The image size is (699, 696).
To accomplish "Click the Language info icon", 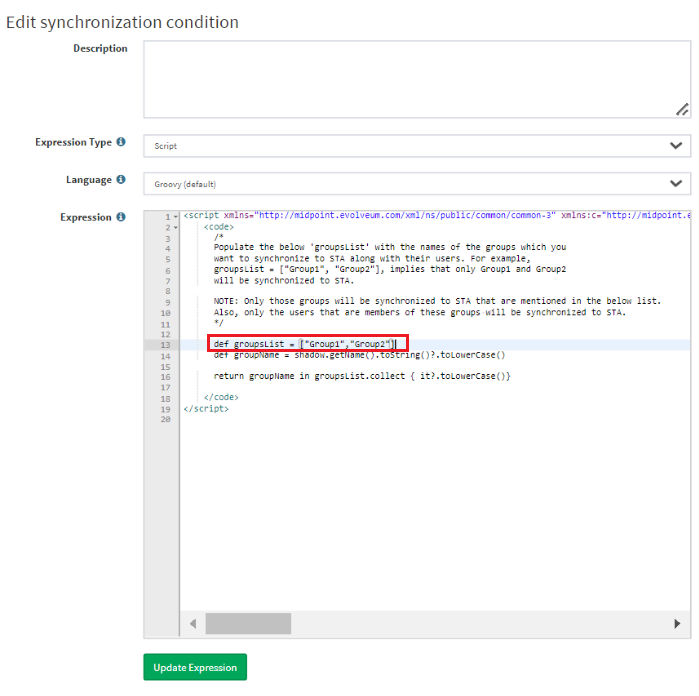I will [121, 179].
